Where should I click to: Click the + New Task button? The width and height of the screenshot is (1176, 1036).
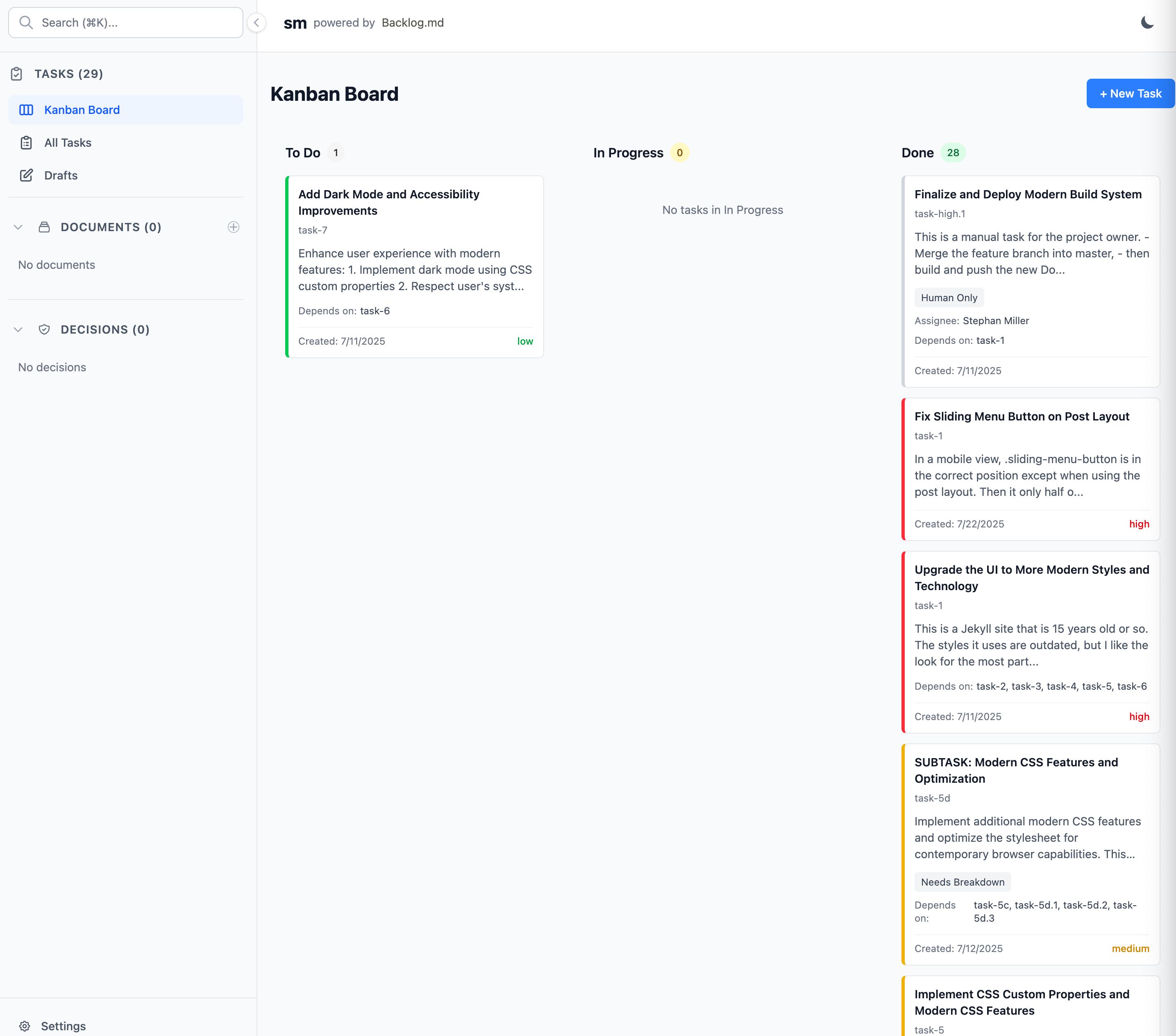pos(1129,93)
